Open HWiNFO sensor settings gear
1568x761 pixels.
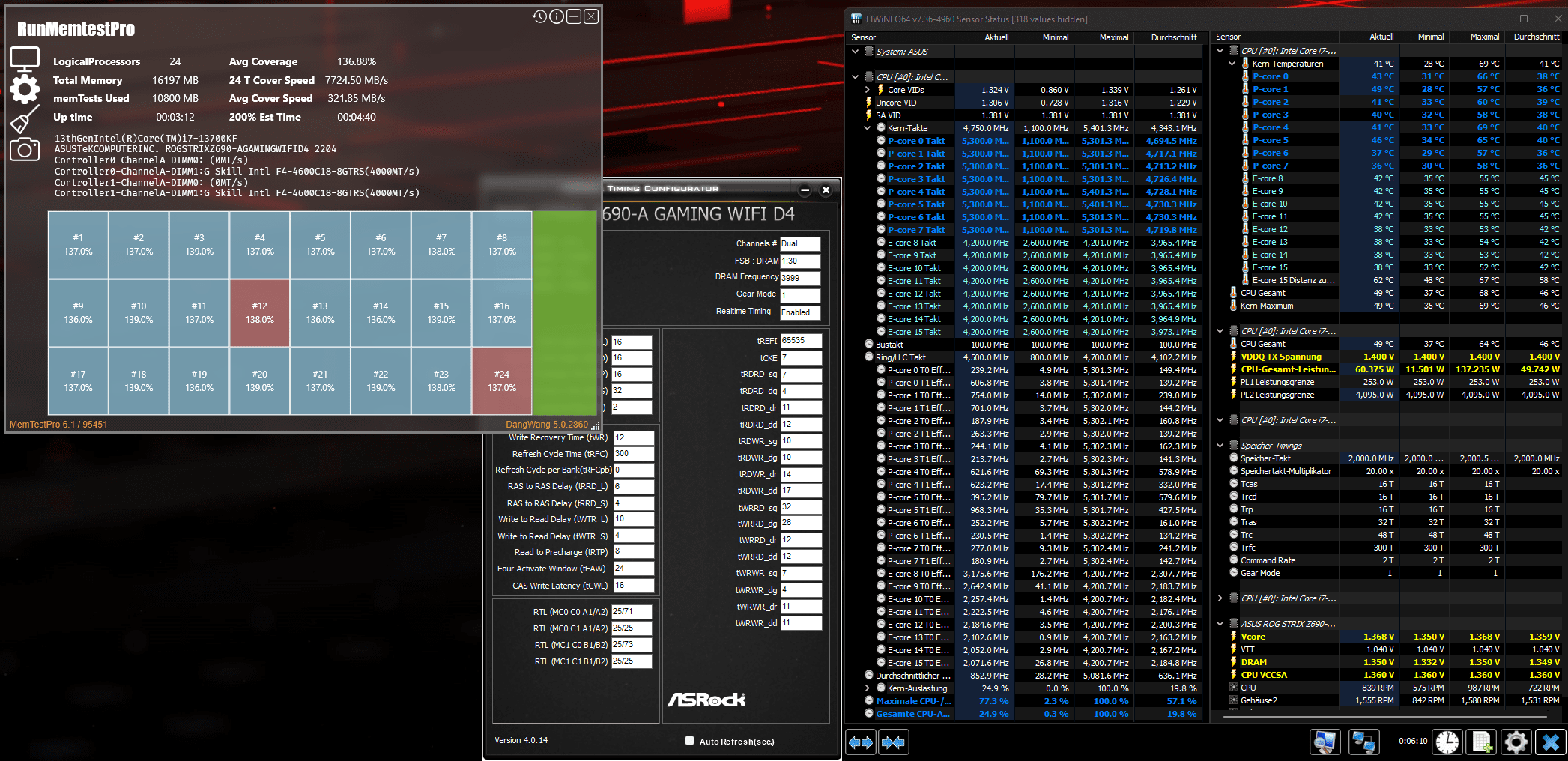[1516, 742]
